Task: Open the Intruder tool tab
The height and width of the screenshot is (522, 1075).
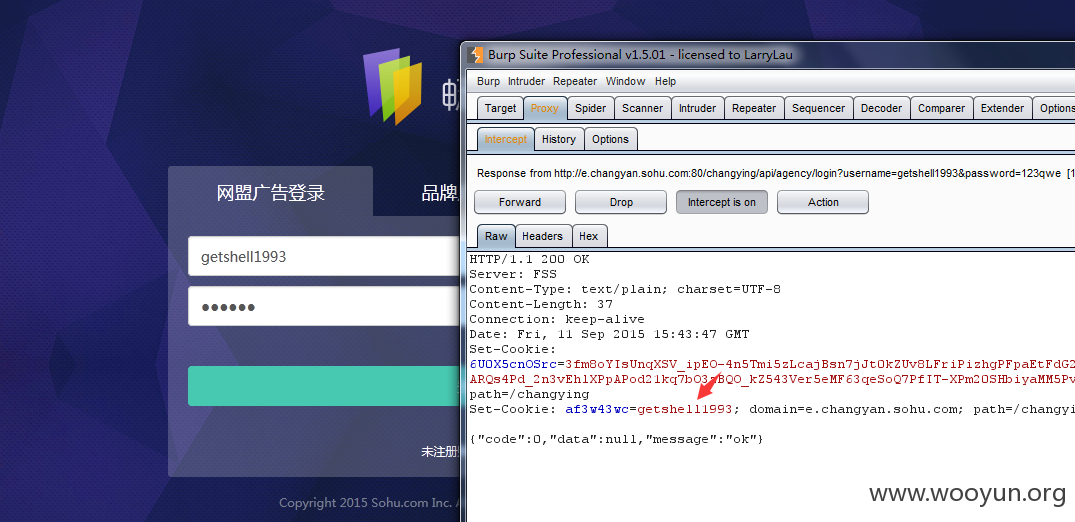Action: (x=697, y=108)
